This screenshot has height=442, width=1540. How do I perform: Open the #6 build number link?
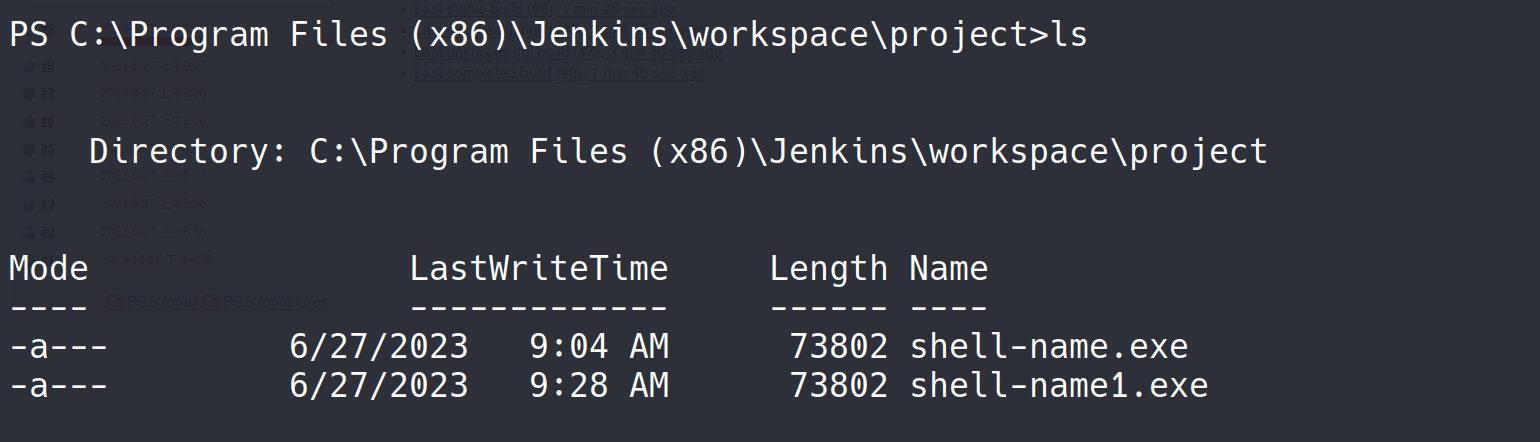coord(47,122)
